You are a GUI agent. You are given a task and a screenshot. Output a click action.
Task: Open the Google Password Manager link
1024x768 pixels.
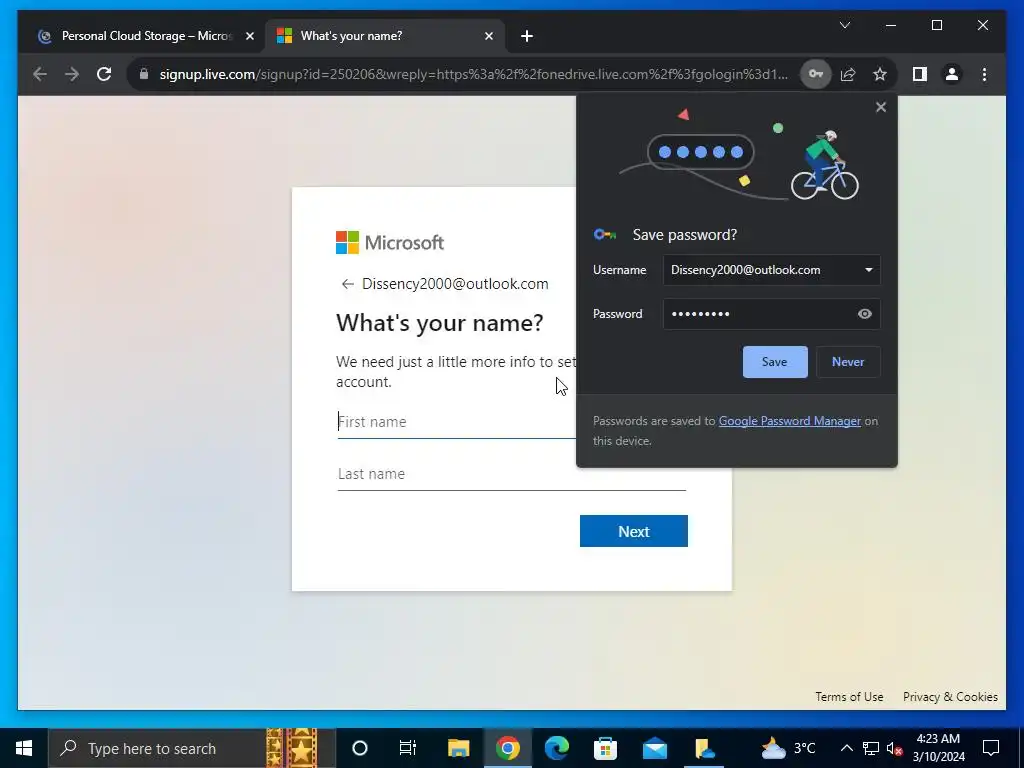click(x=790, y=421)
